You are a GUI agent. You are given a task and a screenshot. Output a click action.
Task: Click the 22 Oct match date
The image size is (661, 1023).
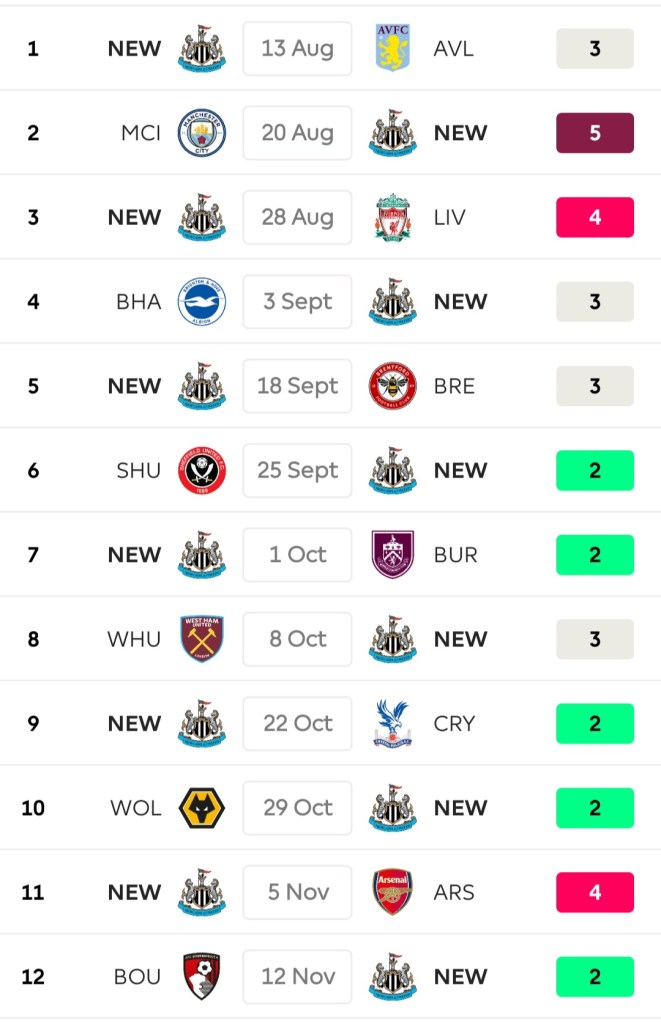[297, 723]
